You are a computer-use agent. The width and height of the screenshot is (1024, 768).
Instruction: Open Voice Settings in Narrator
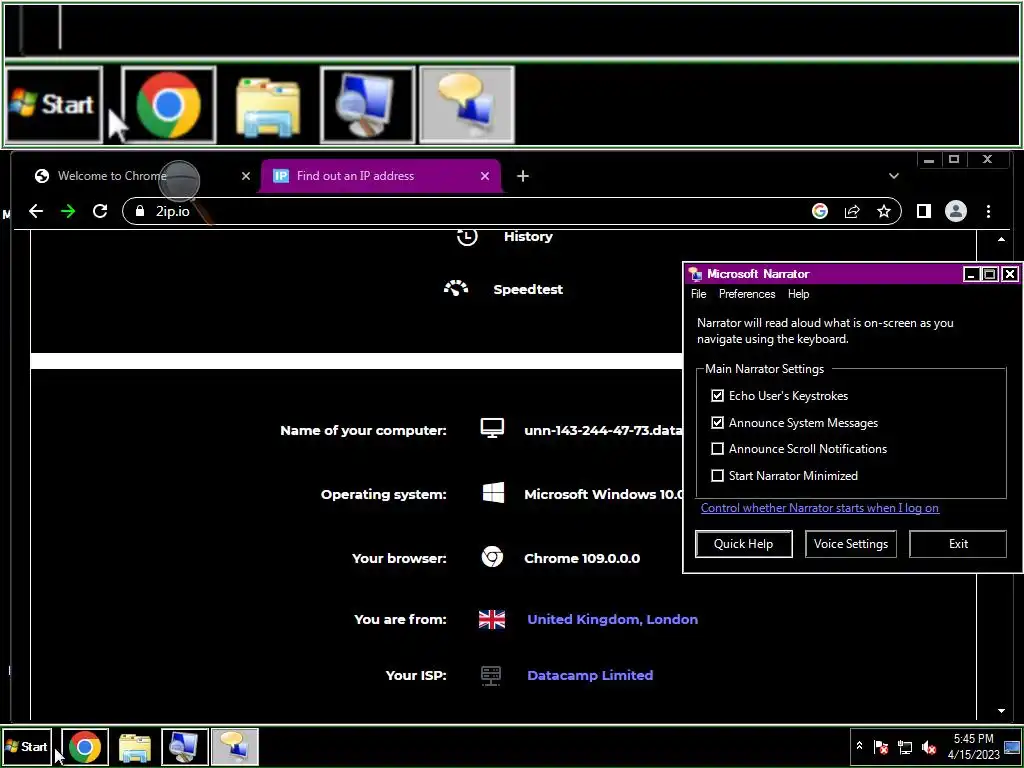pyautogui.click(x=851, y=544)
